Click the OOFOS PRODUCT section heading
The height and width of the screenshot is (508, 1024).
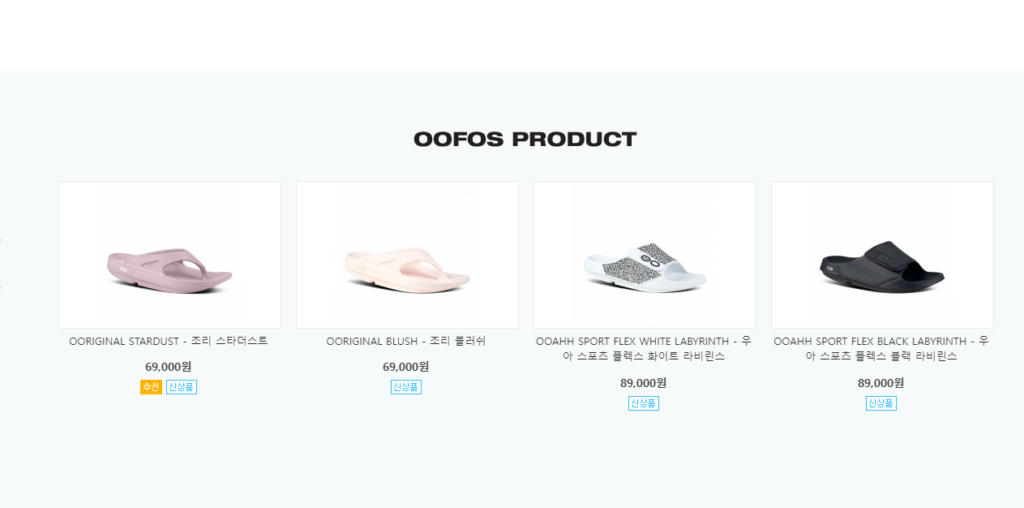pyautogui.click(x=525, y=140)
